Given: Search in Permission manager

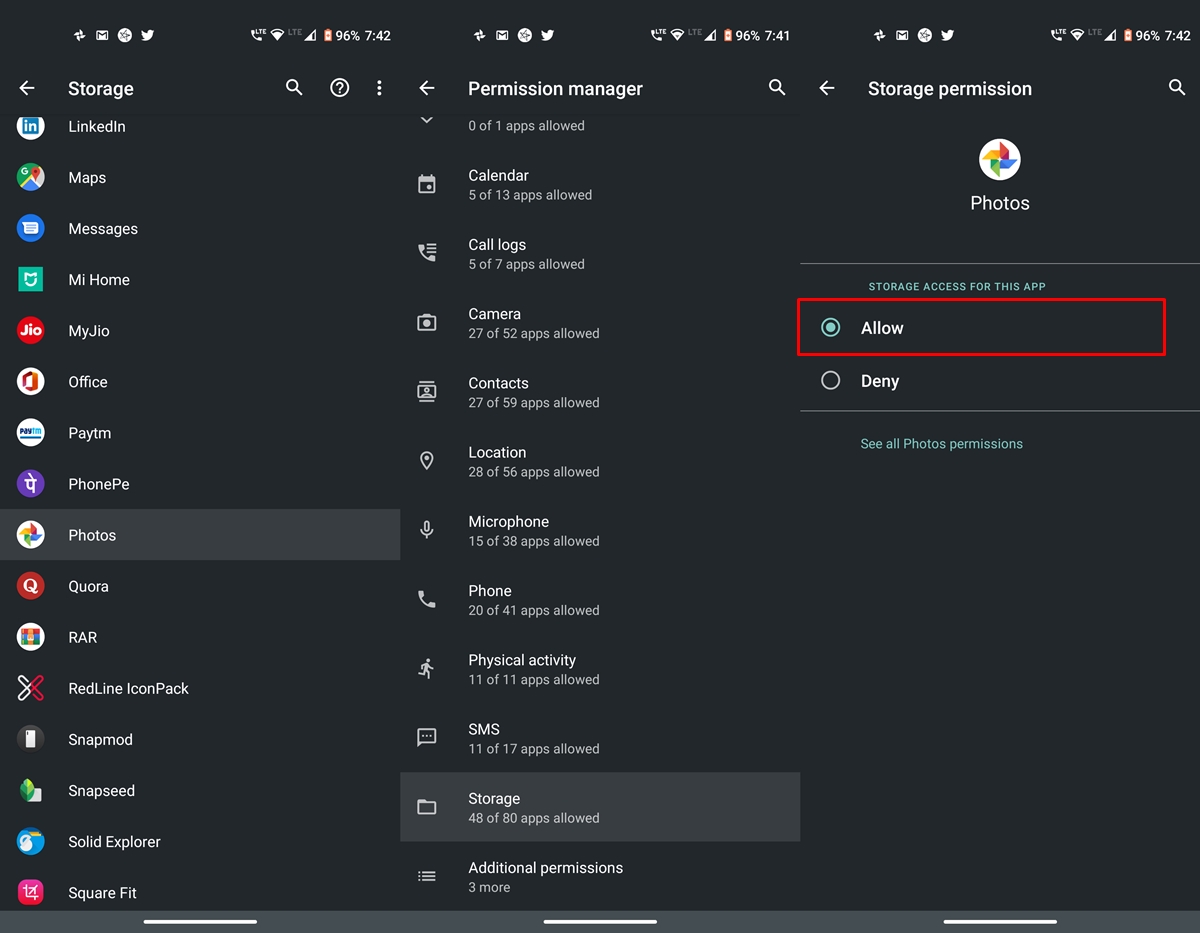Looking at the screenshot, I should pos(777,88).
